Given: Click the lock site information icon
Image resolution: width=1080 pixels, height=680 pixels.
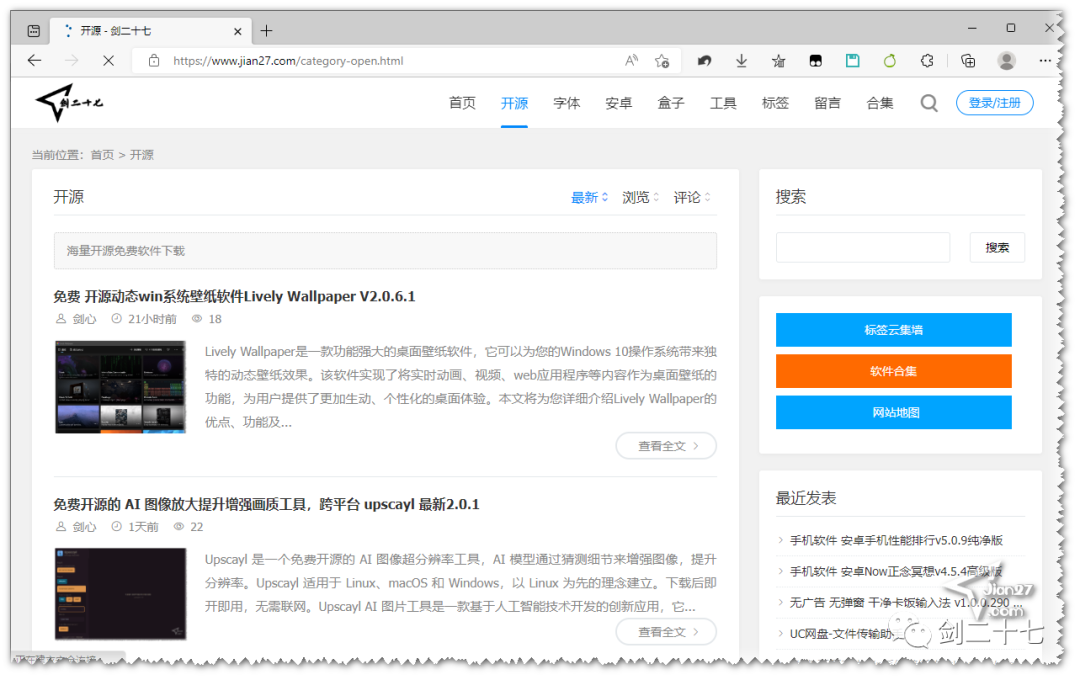Looking at the screenshot, I should 154,61.
